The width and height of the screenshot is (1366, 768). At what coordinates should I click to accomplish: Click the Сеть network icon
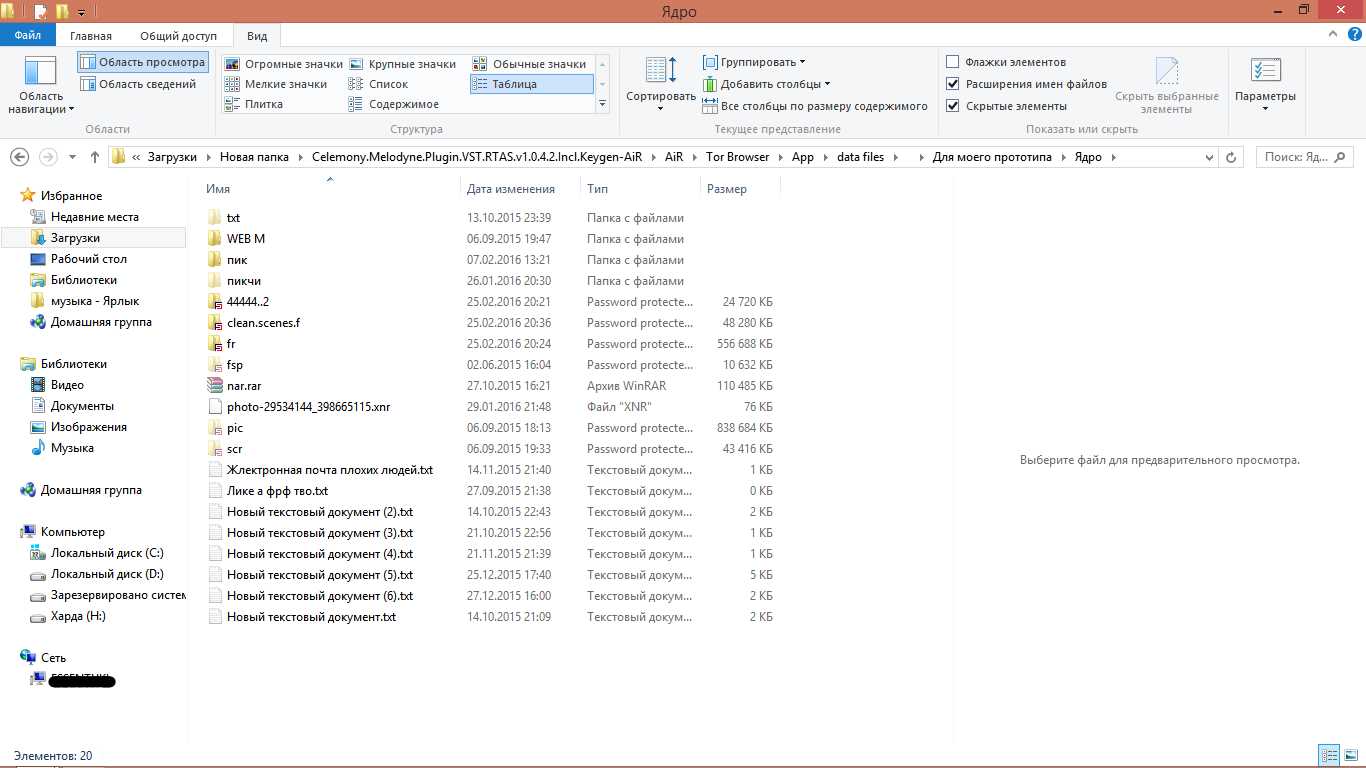28,658
